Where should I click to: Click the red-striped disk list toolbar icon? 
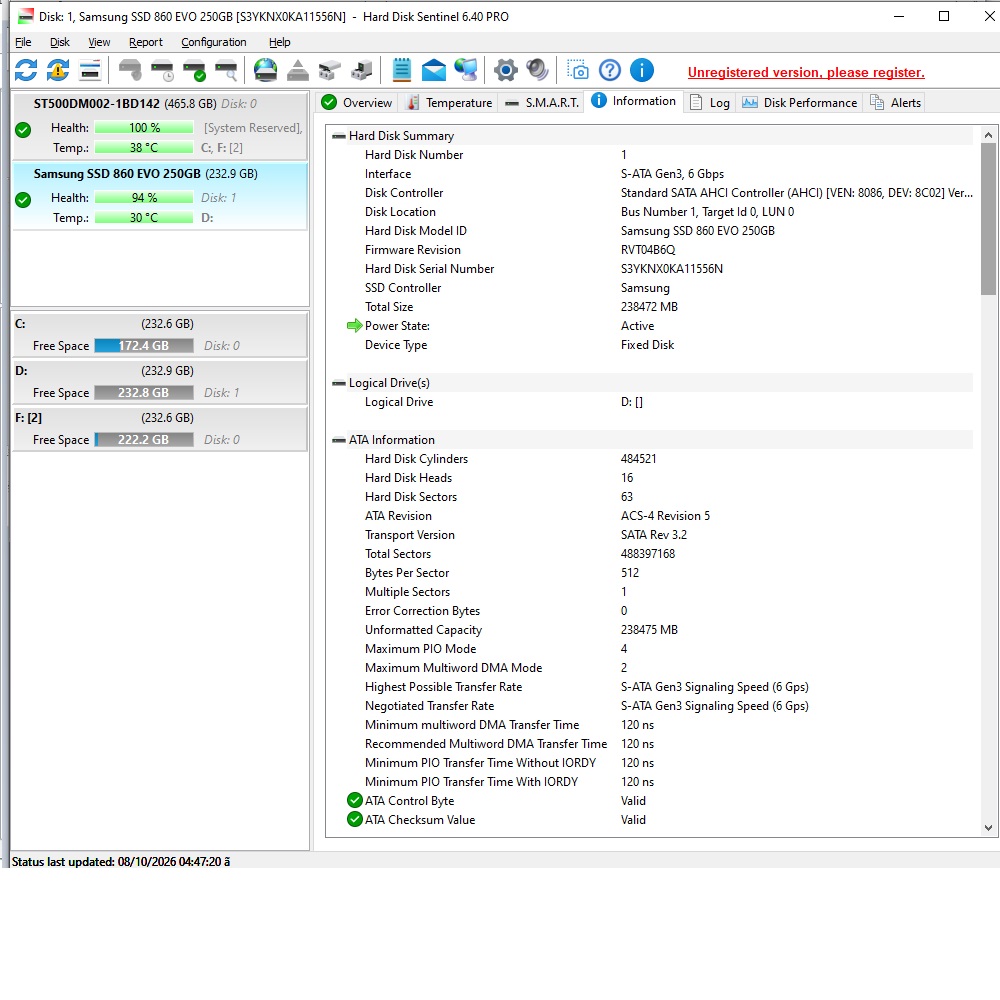(90, 70)
